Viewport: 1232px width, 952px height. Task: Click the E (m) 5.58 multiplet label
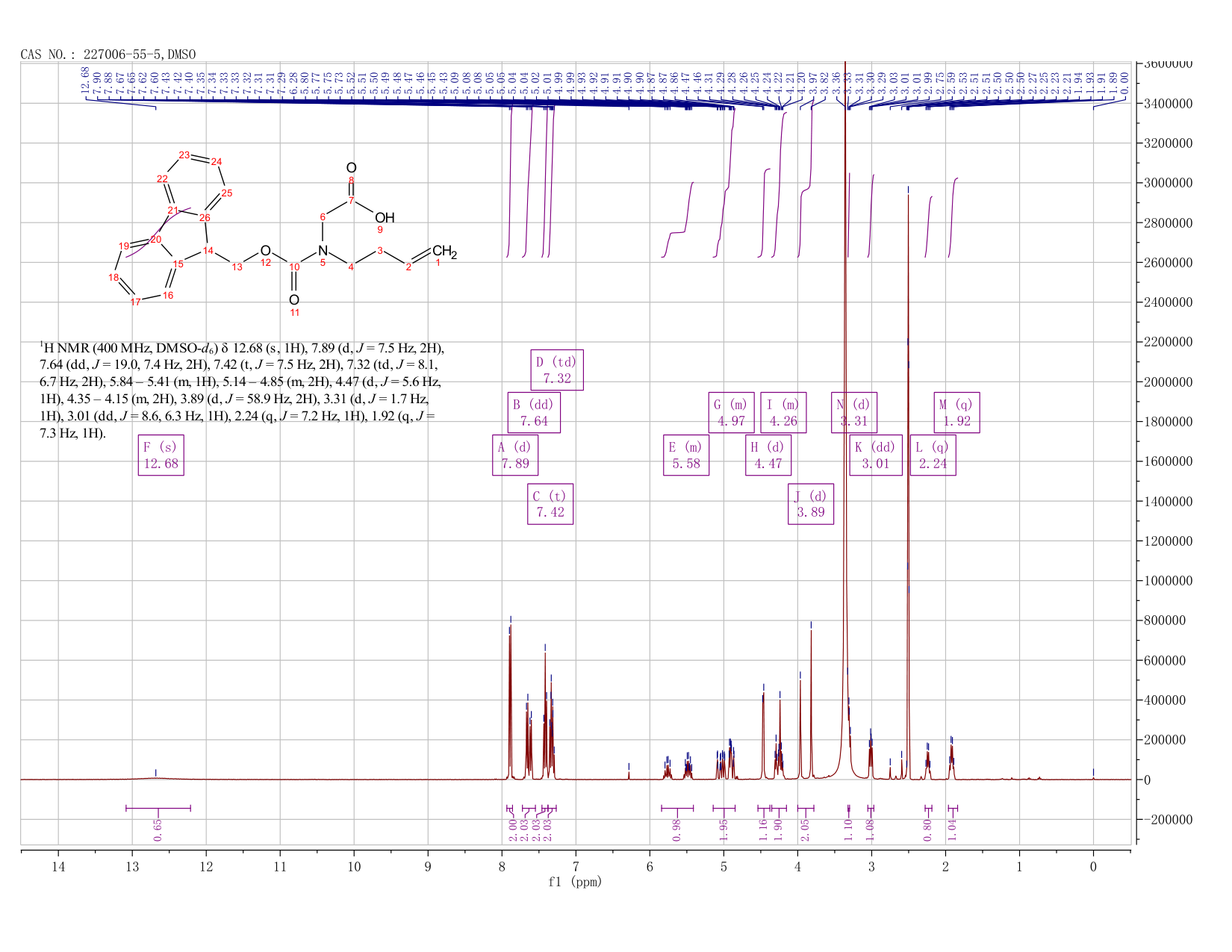point(686,455)
